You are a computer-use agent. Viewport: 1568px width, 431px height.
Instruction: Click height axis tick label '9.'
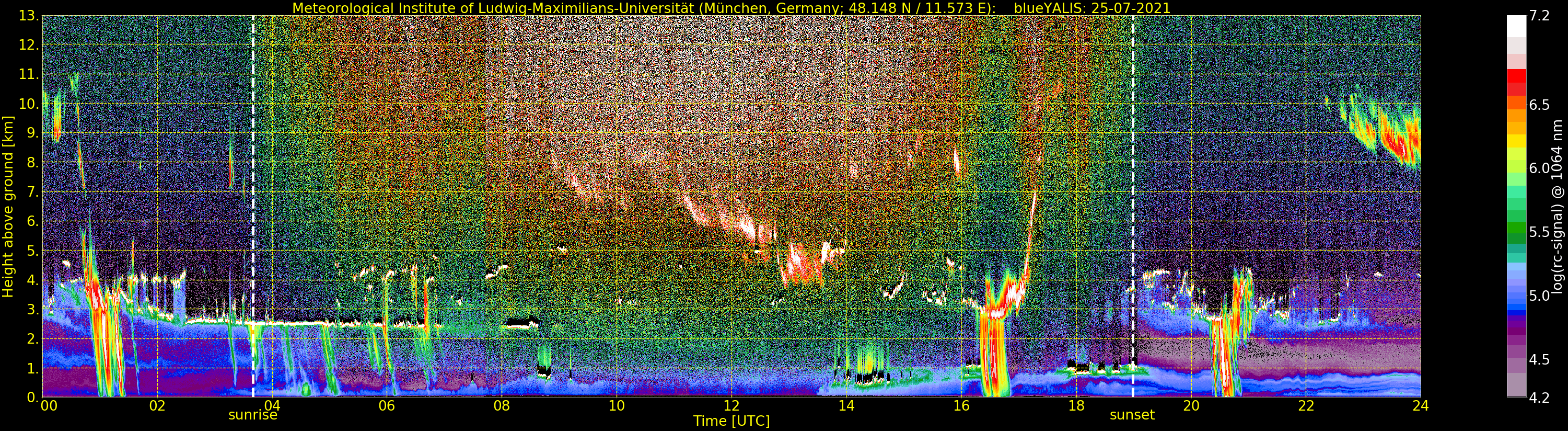tap(32, 133)
